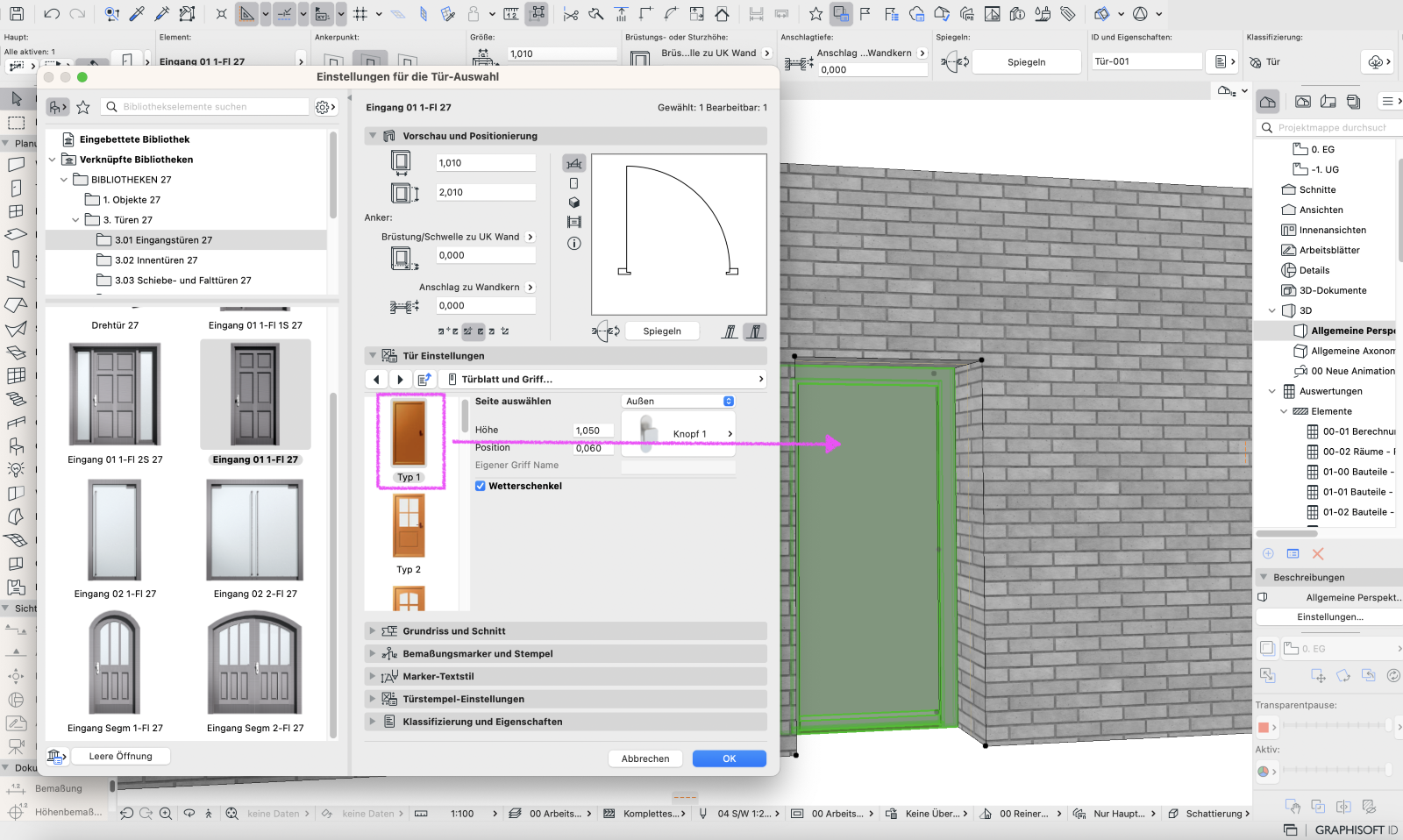1403x840 pixels.
Task: Click Einstellungen... button in Navigator
Action: coord(1329,617)
